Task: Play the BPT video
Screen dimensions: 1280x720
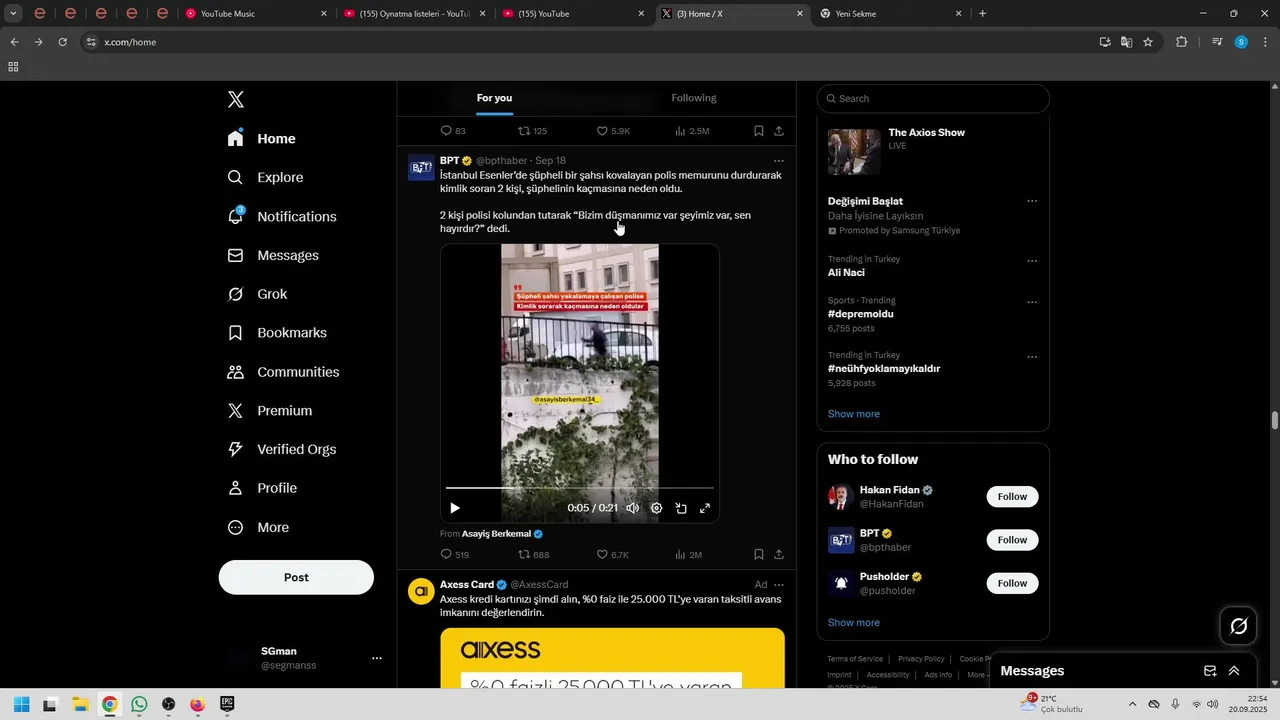Action: (x=455, y=508)
